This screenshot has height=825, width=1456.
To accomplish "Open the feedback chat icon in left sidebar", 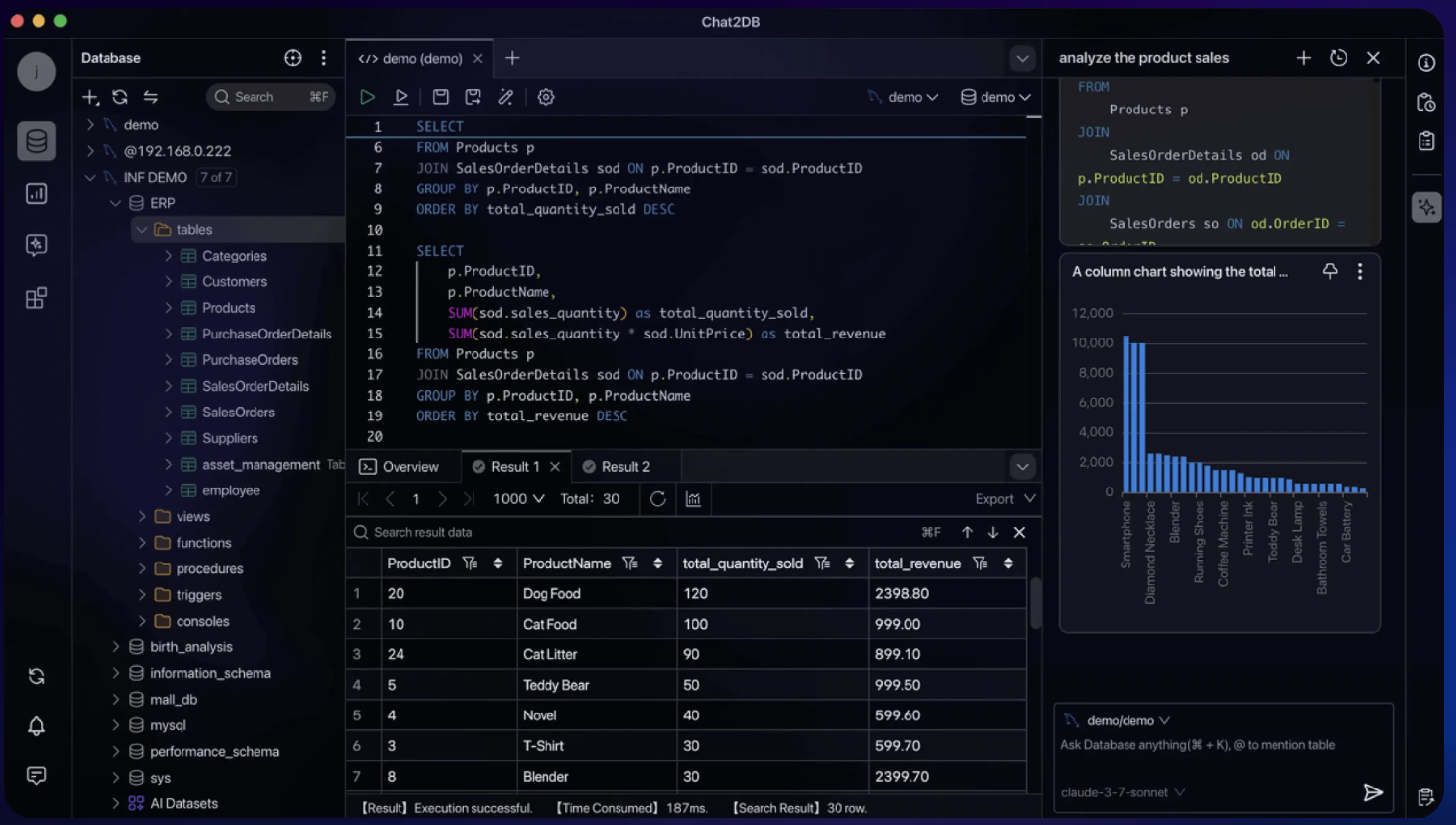I will tap(36, 776).
